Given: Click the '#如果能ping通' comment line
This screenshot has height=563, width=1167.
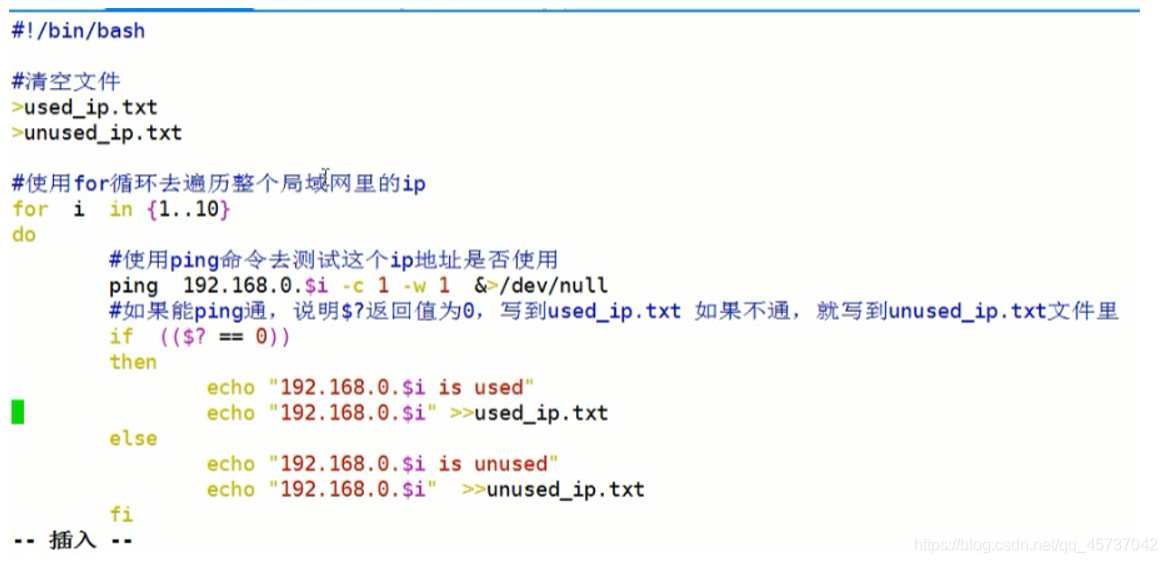Looking at the screenshot, I should [x=614, y=311].
